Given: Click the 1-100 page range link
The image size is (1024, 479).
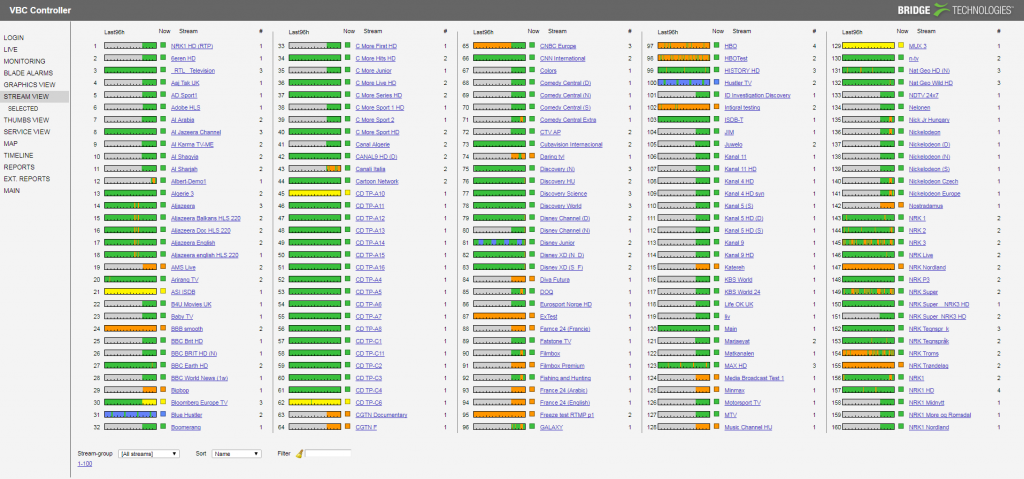Looking at the screenshot, I should coord(86,464).
